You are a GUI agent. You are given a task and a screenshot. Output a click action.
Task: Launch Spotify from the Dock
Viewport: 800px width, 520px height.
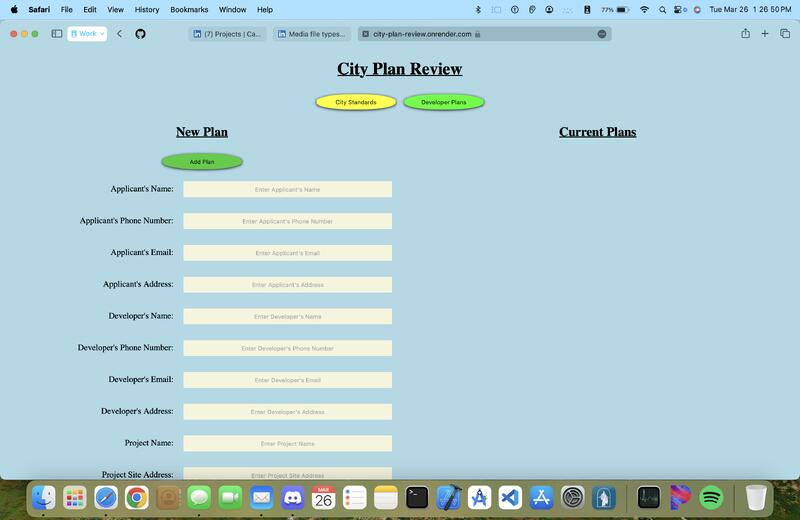tap(711, 497)
